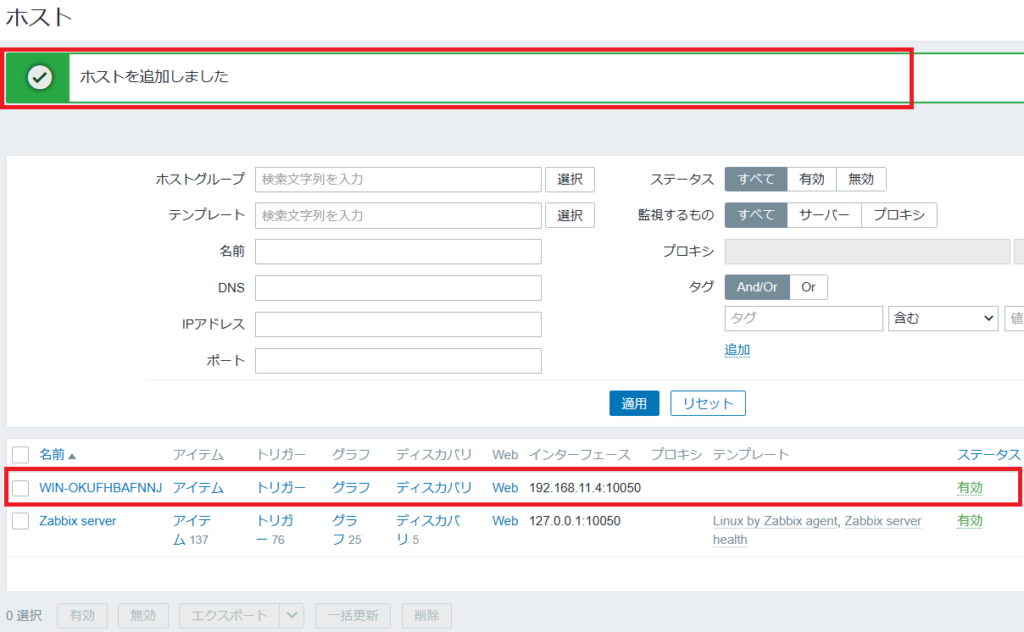Click inside the IPアドレス input field
Viewport: 1024px width, 632px height.
[x=398, y=324]
